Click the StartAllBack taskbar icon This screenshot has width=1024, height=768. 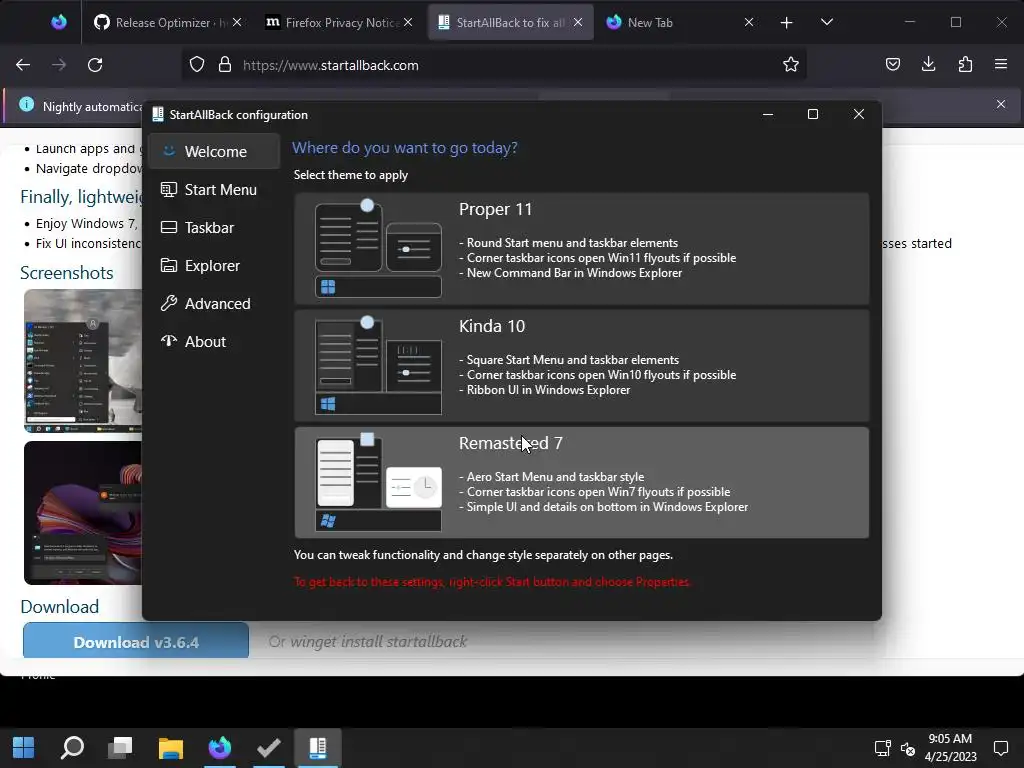(318, 748)
